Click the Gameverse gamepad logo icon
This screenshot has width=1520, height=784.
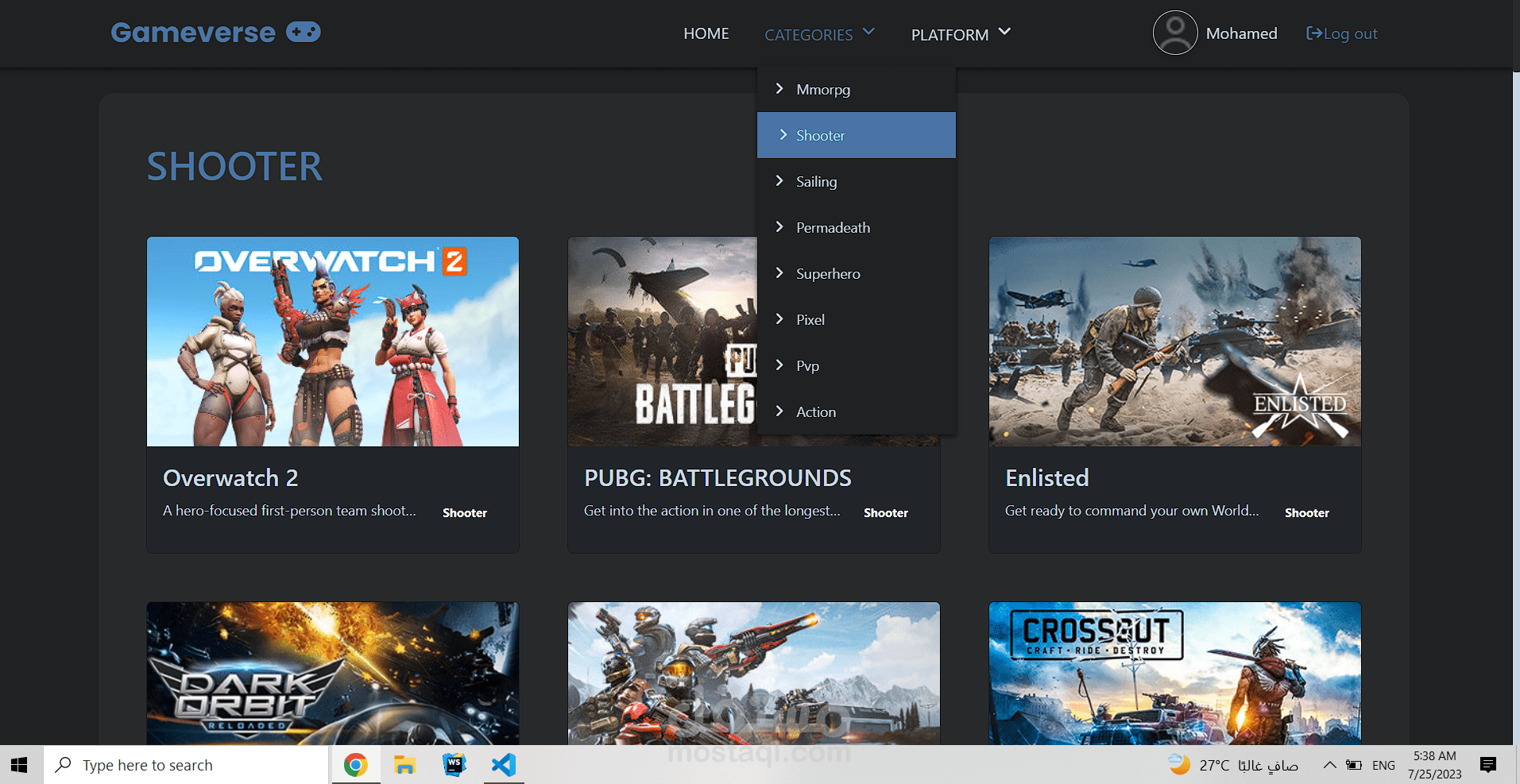(x=304, y=32)
